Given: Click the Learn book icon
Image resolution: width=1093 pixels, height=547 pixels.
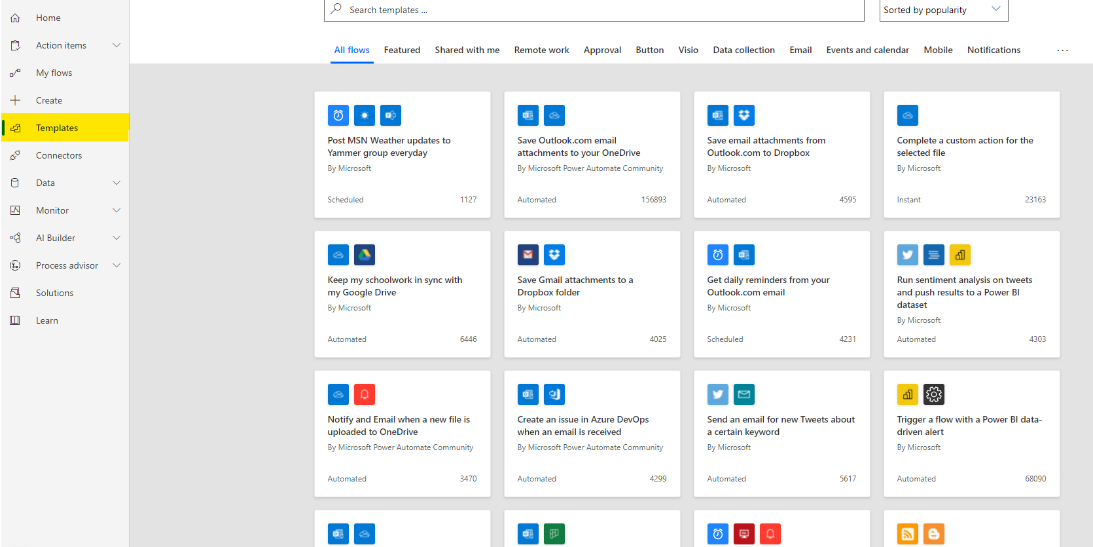Looking at the screenshot, I should coord(15,321).
